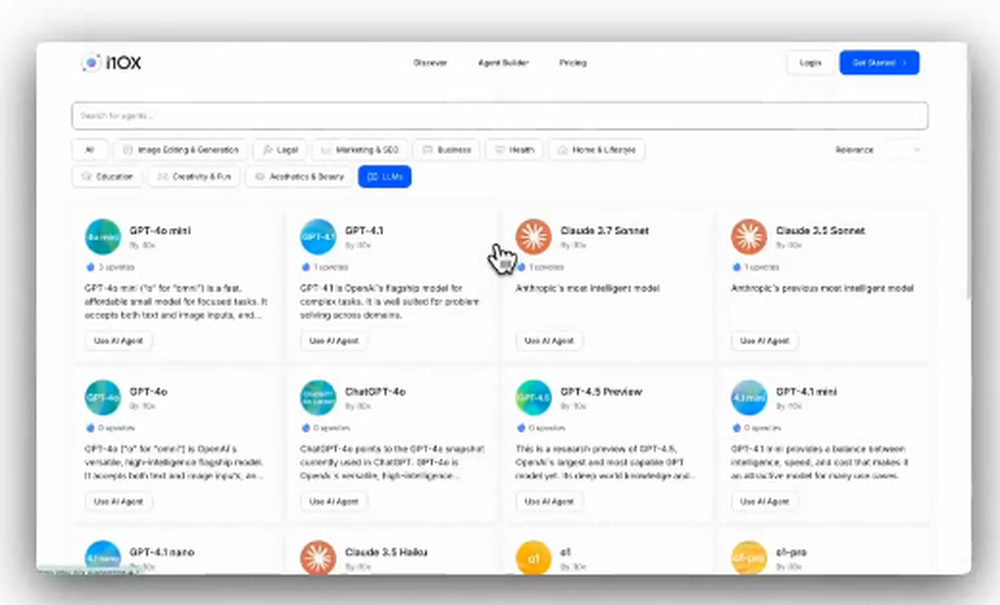Open the o1-pro agent avatar

click(x=749, y=557)
